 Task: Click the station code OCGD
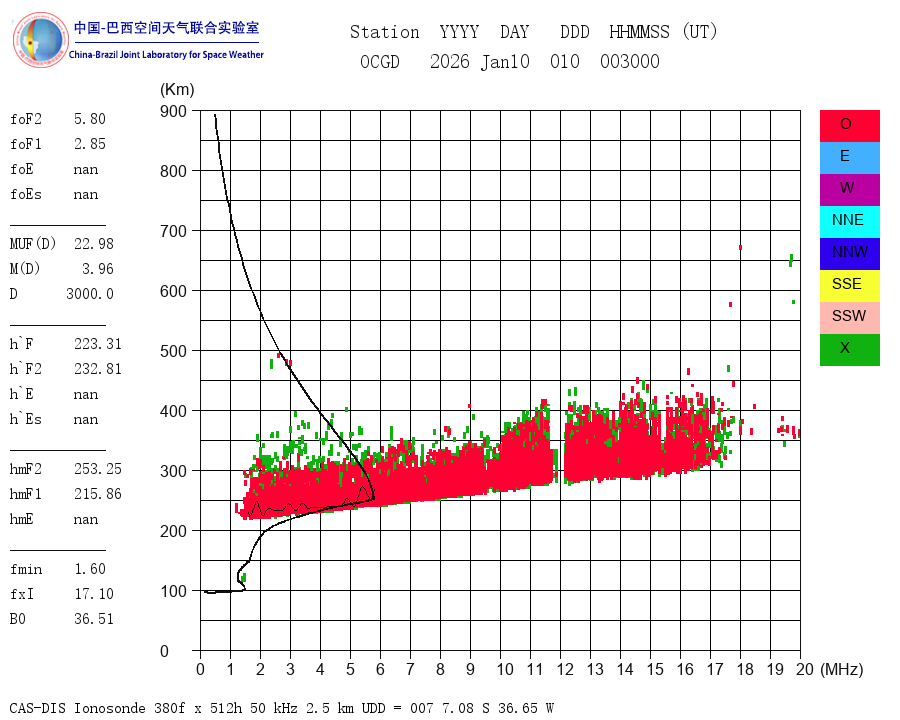click(x=379, y=61)
